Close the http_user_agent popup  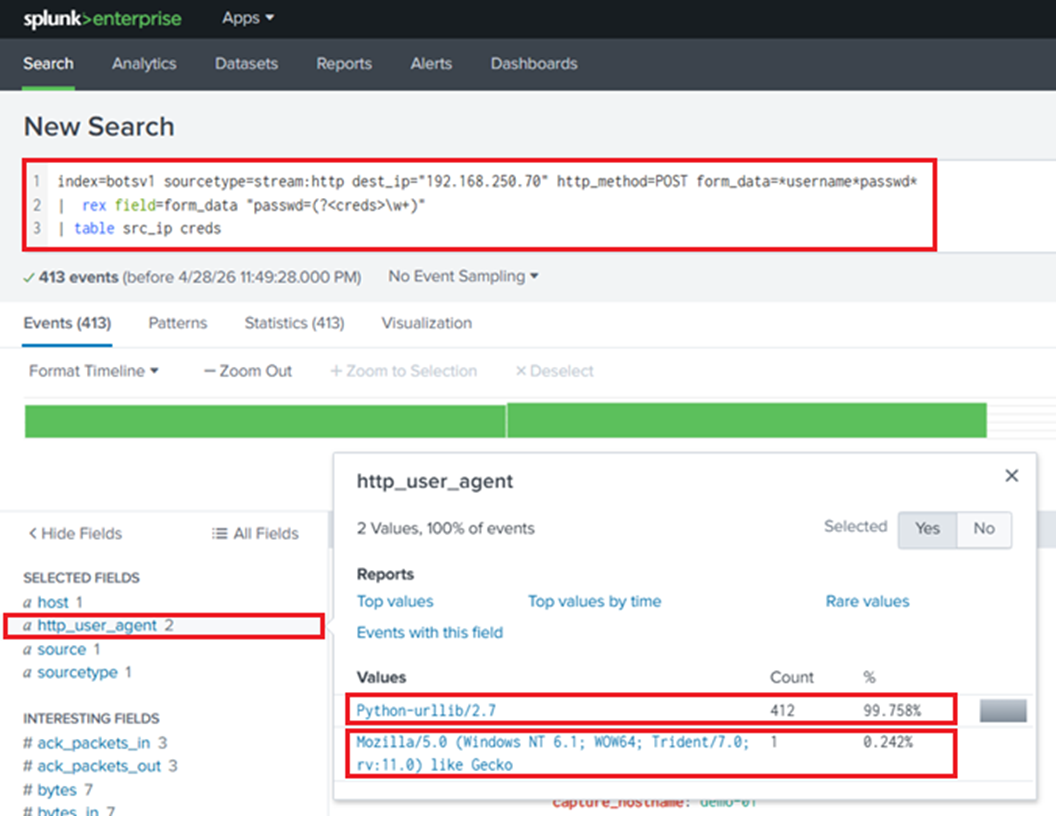pyautogui.click(x=1012, y=475)
